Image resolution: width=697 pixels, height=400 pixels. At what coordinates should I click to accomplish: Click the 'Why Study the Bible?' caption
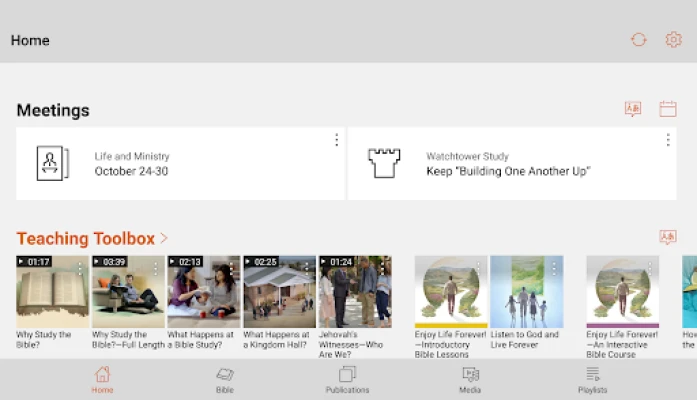[44, 340]
